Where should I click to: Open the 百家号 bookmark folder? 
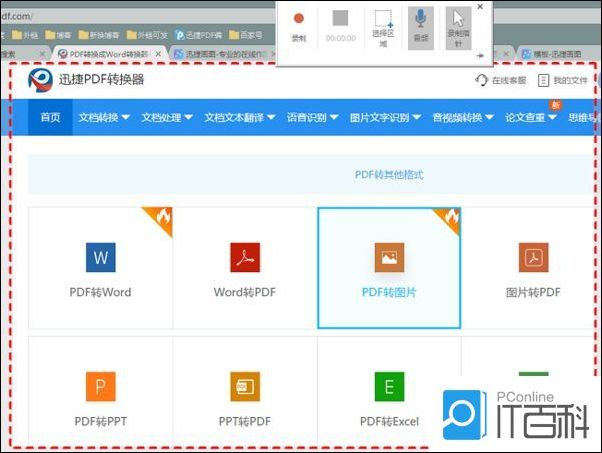pyautogui.click(x=246, y=35)
